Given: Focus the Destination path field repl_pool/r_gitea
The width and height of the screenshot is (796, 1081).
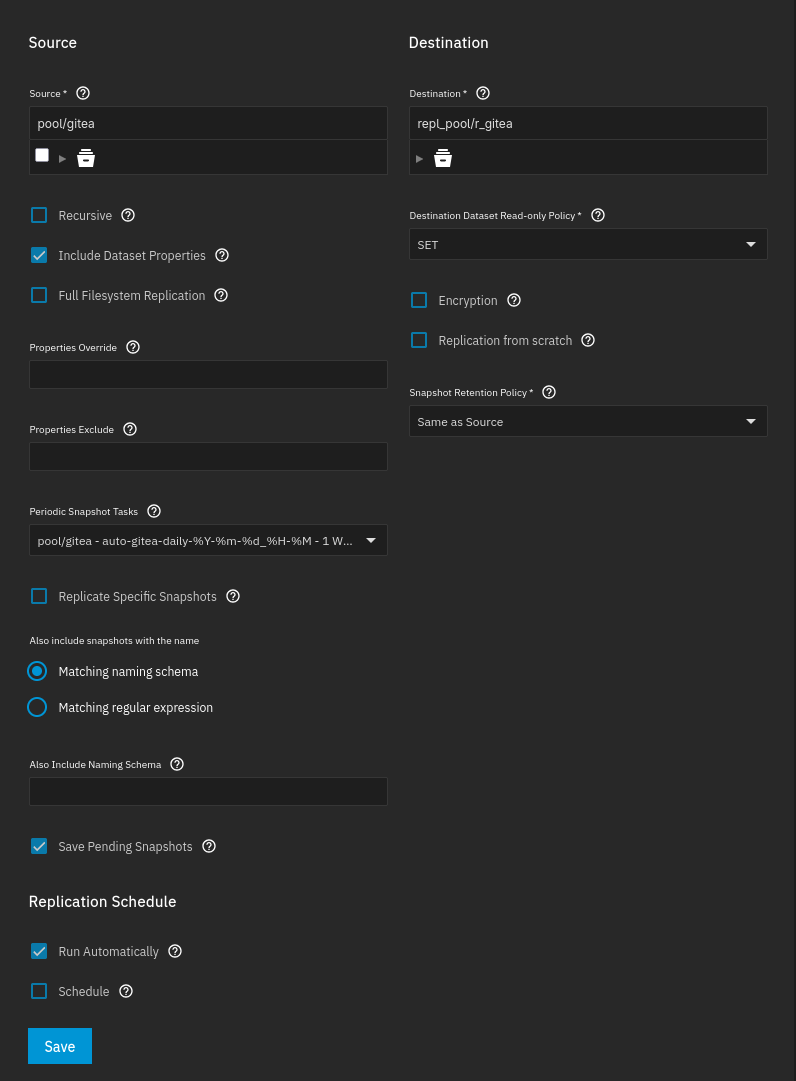Looking at the screenshot, I should (588, 123).
